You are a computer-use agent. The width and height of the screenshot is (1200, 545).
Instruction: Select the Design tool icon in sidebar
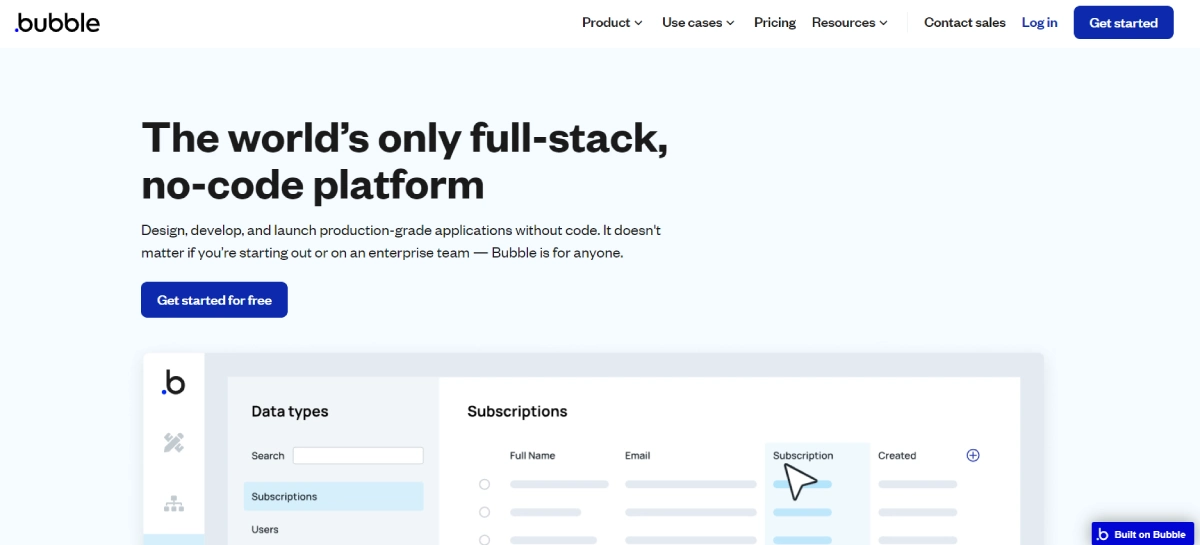tap(174, 442)
